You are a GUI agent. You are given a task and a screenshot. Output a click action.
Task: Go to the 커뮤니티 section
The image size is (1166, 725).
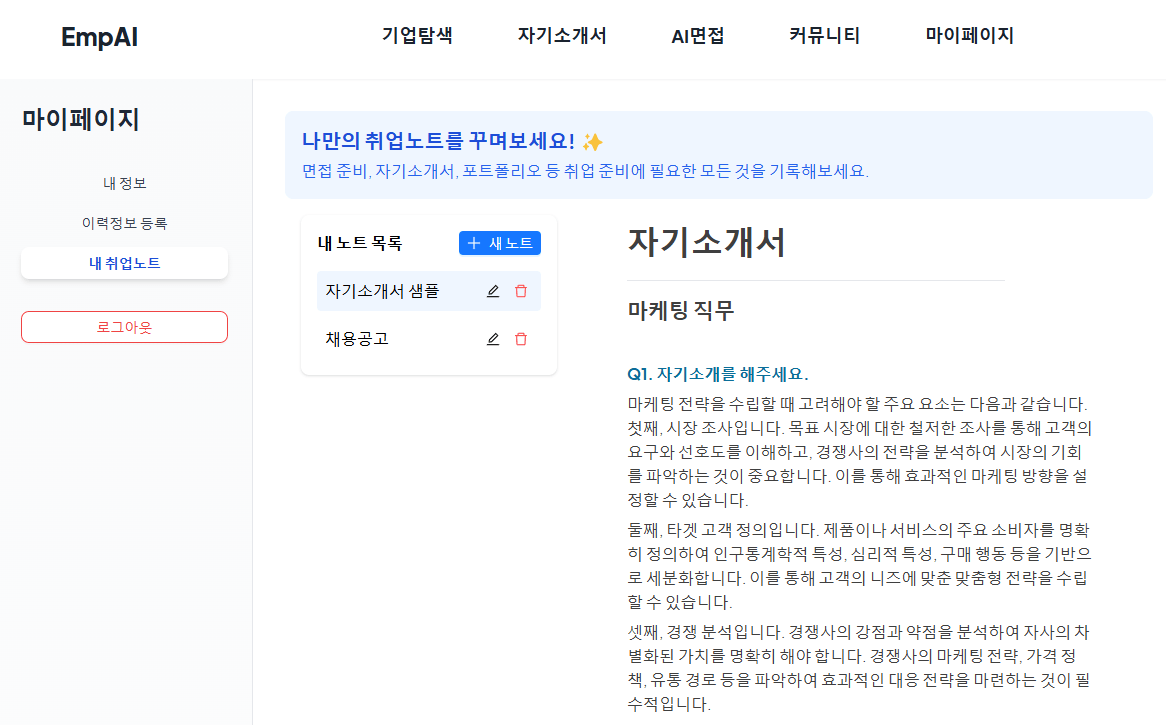point(824,34)
